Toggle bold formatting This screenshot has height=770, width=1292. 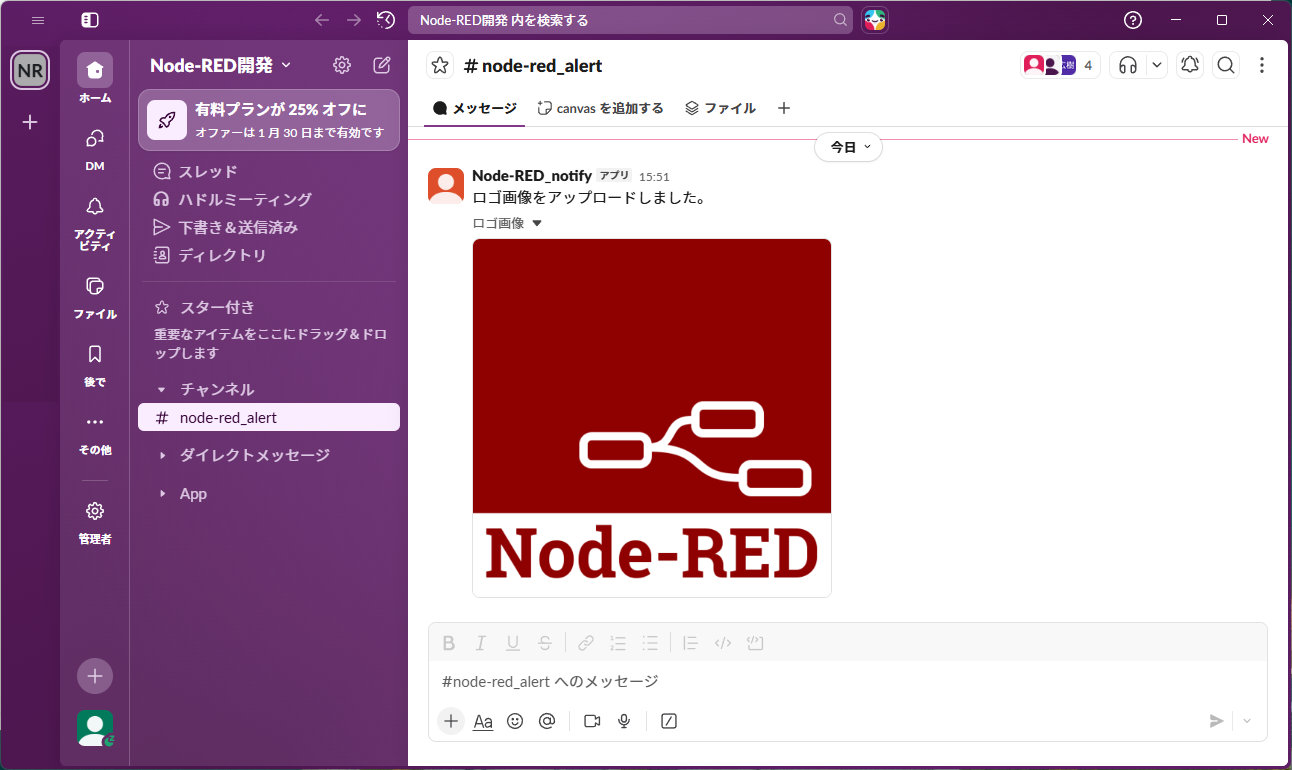pyautogui.click(x=449, y=643)
